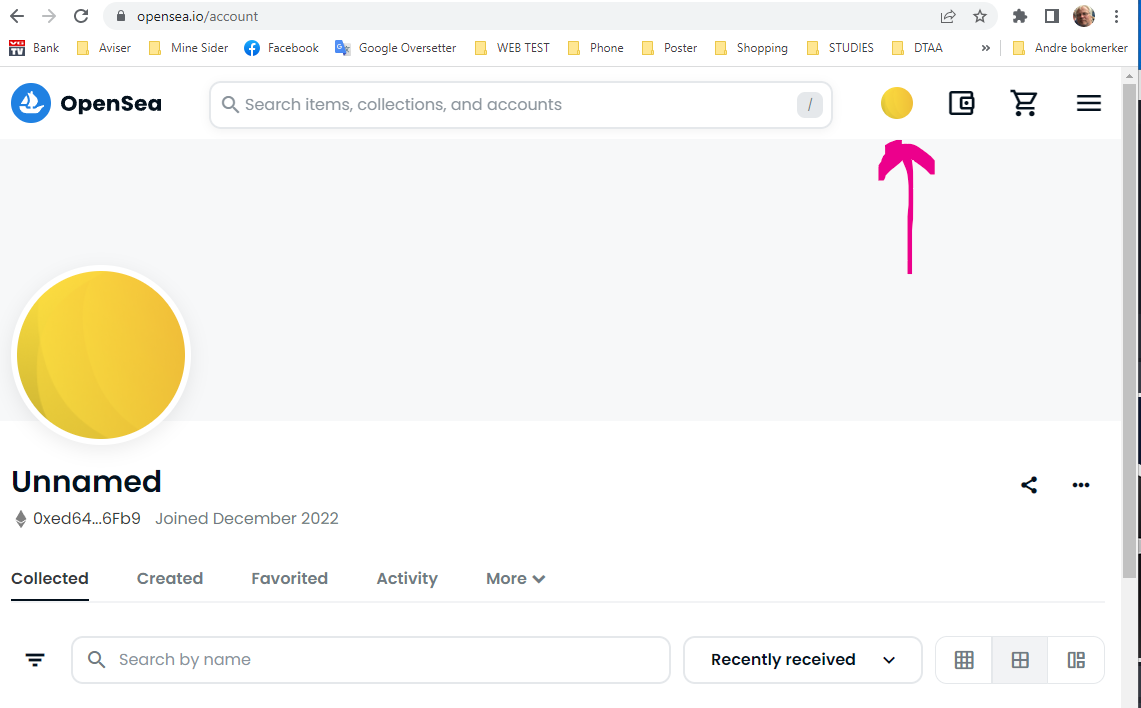Click the OpenSea ship logo
Viewport: 1141px width, 708px height.
pos(31,103)
